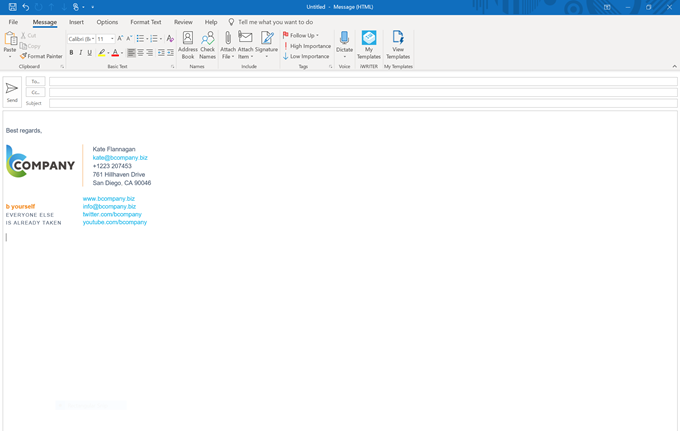The height and width of the screenshot is (431, 680).
Task: Open youtube.com/bcompany link
Action: pos(115,222)
